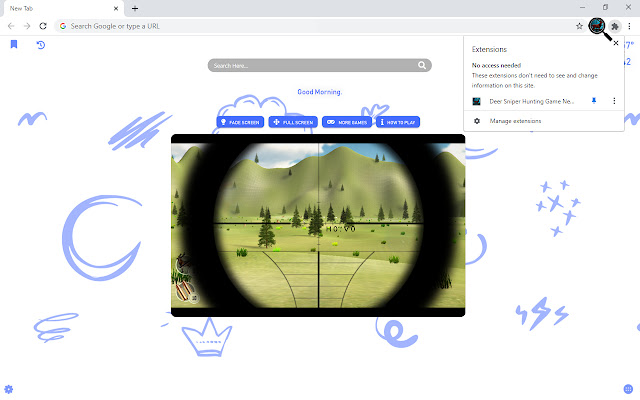Click the sniper scope game view

coord(318,225)
